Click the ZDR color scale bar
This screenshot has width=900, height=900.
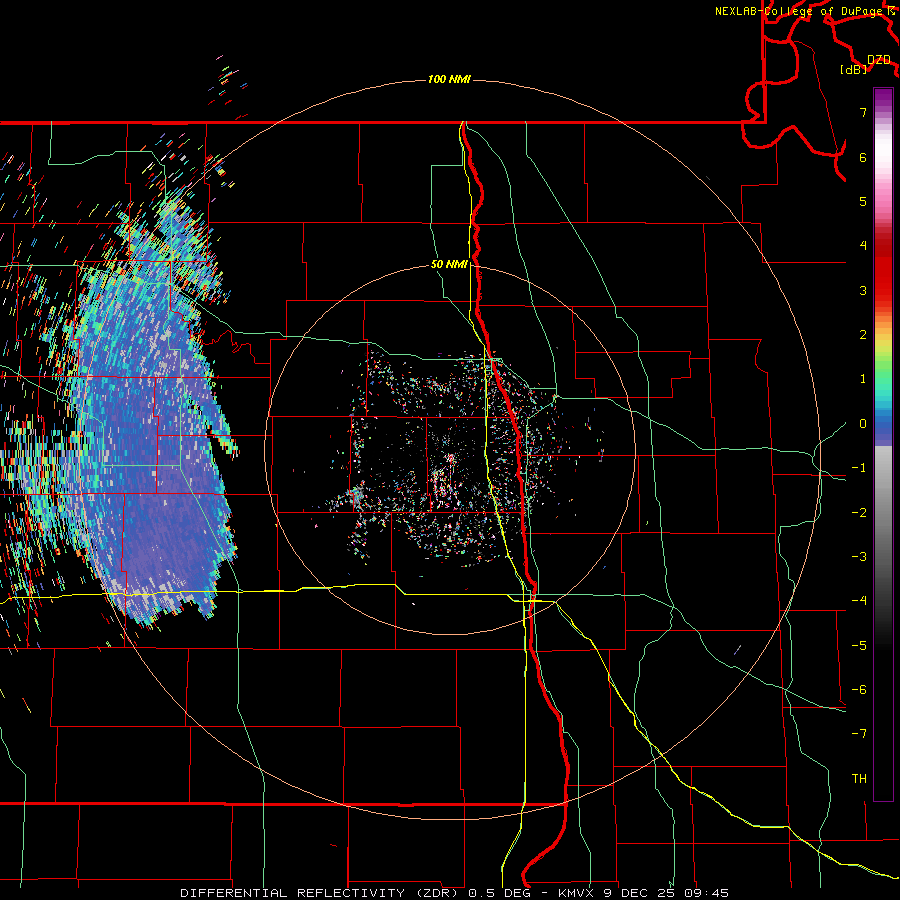coord(883,444)
